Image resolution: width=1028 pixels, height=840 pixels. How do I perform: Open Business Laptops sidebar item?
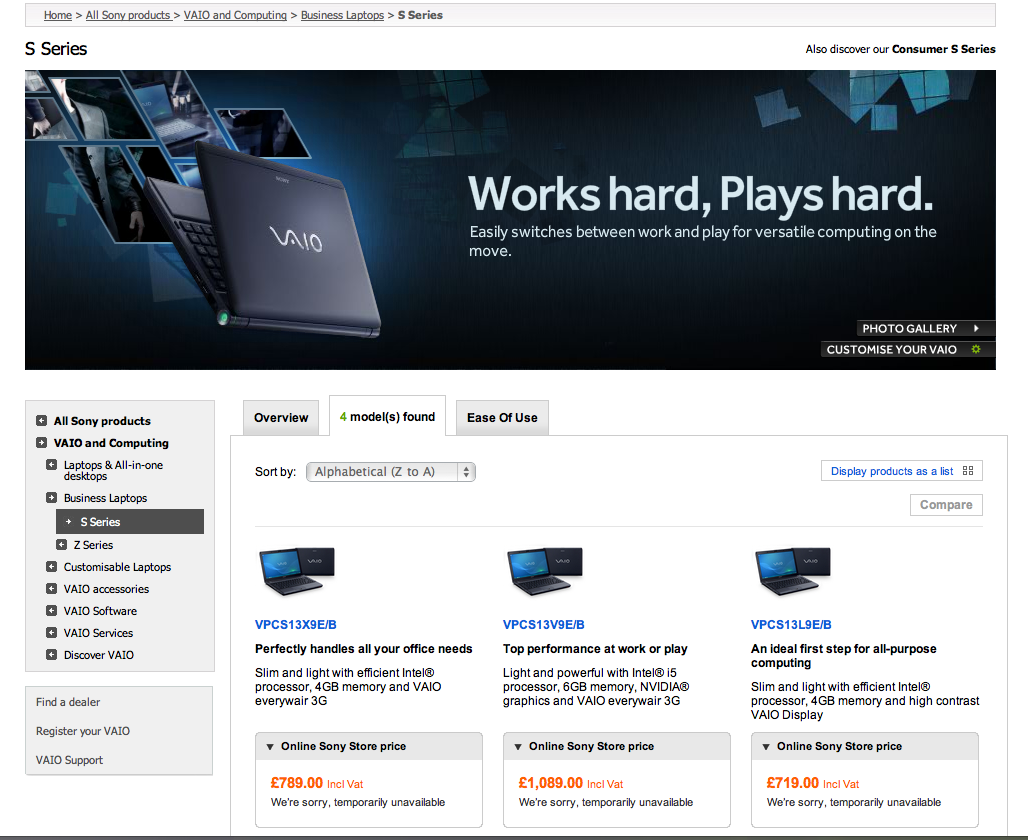[x=106, y=498]
